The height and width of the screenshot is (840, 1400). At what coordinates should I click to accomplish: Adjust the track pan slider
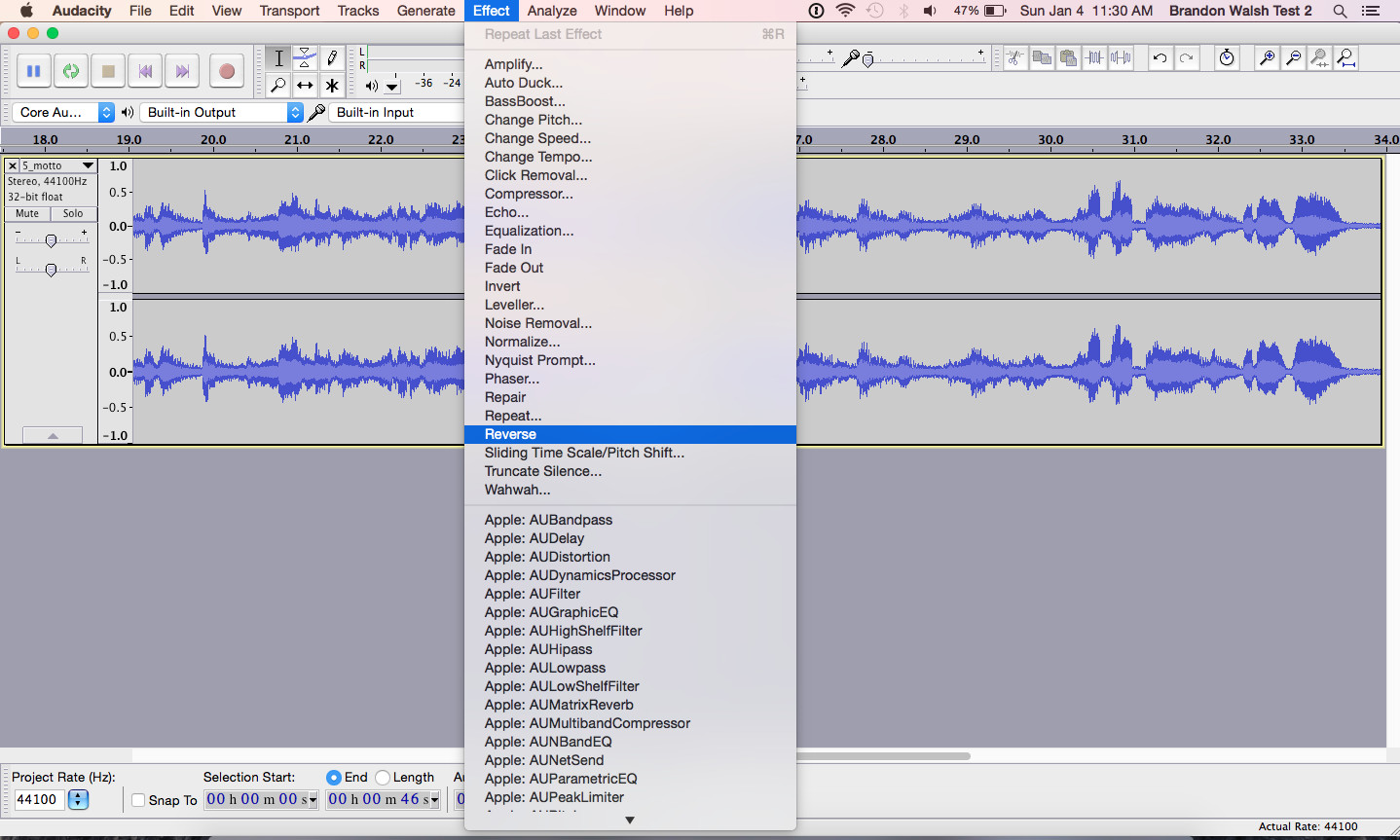pyautogui.click(x=51, y=270)
